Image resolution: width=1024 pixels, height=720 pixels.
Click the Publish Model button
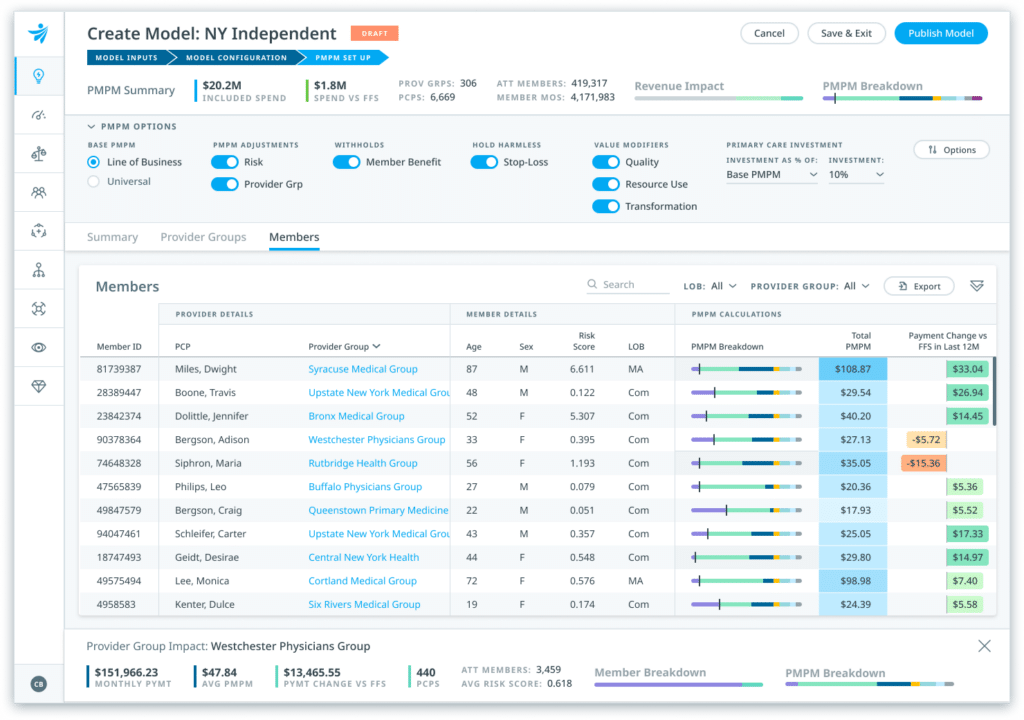941,33
